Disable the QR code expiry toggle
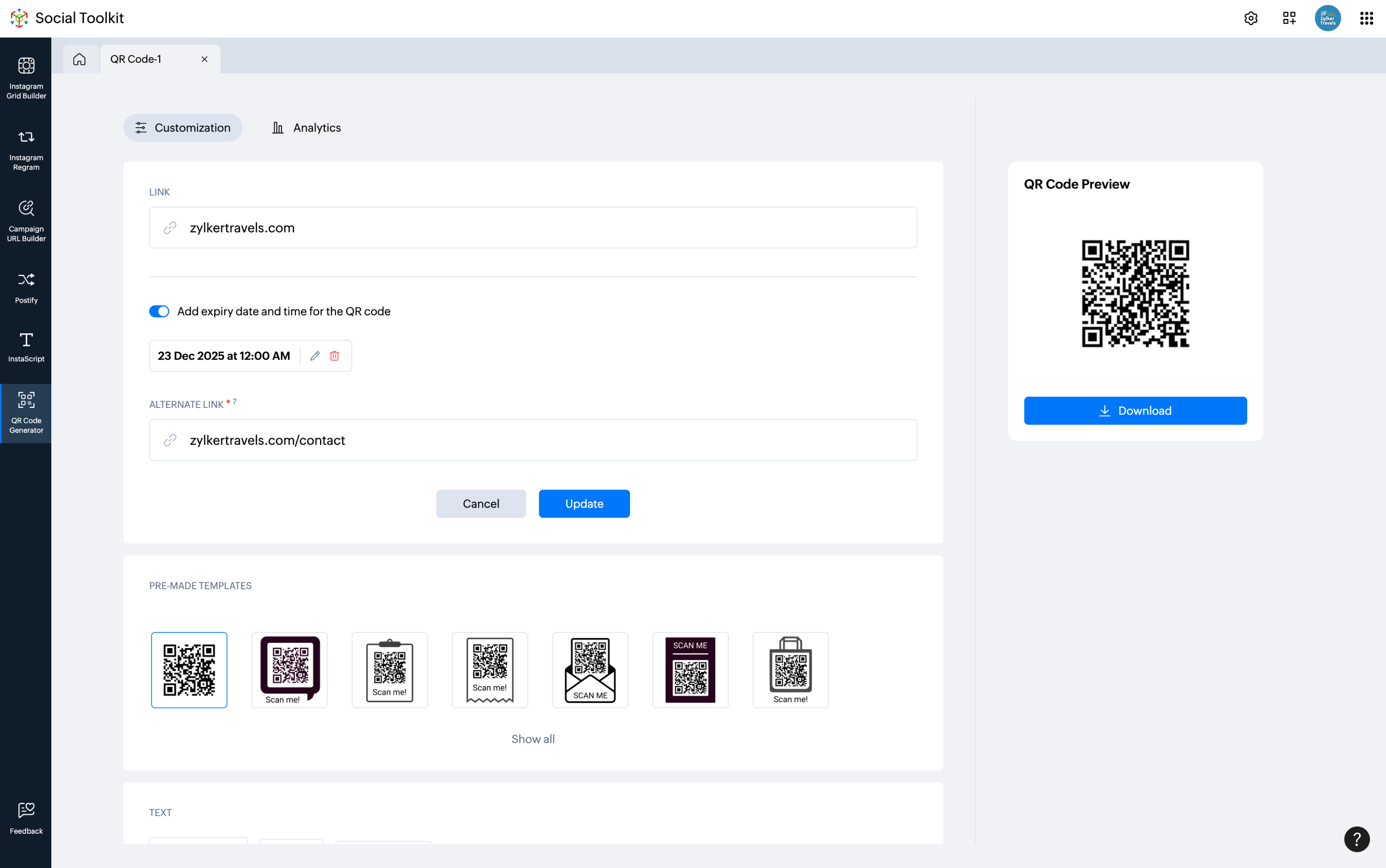This screenshot has width=1386, height=868. click(x=159, y=311)
